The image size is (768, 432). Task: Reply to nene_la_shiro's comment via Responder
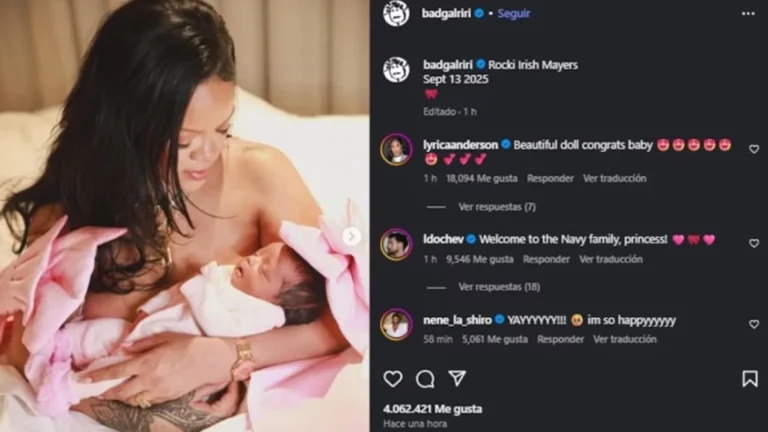point(560,339)
